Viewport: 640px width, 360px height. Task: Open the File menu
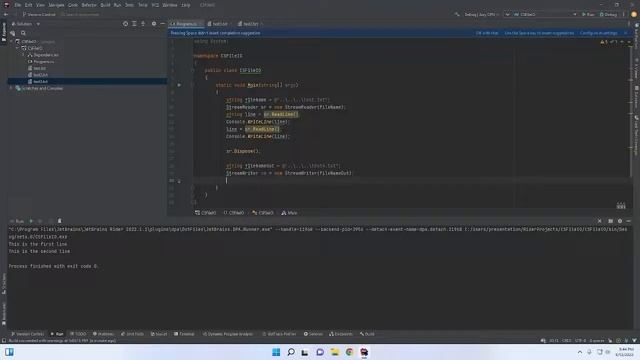pos(18,5)
